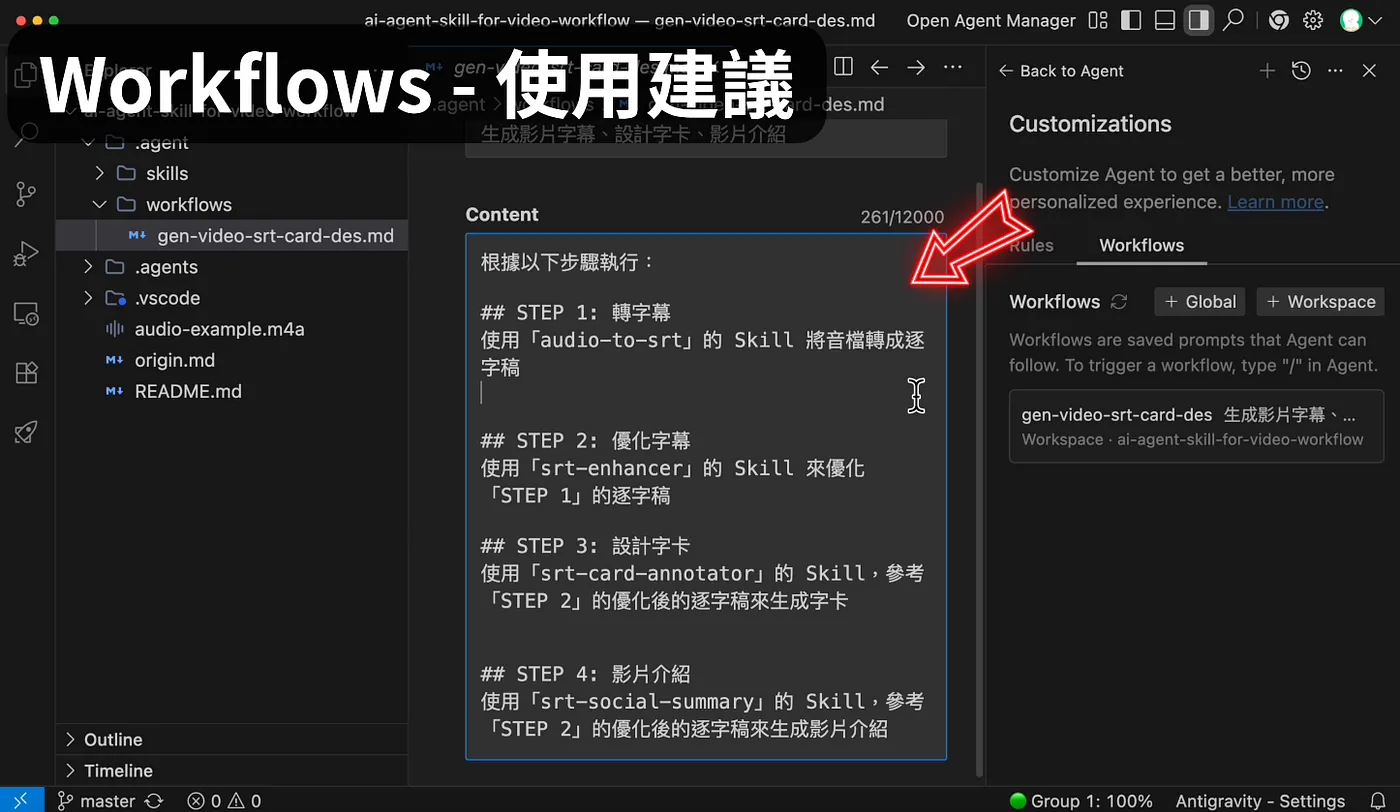Open the Remote Explorer view
The height and width of the screenshot is (812, 1400).
pos(26,315)
